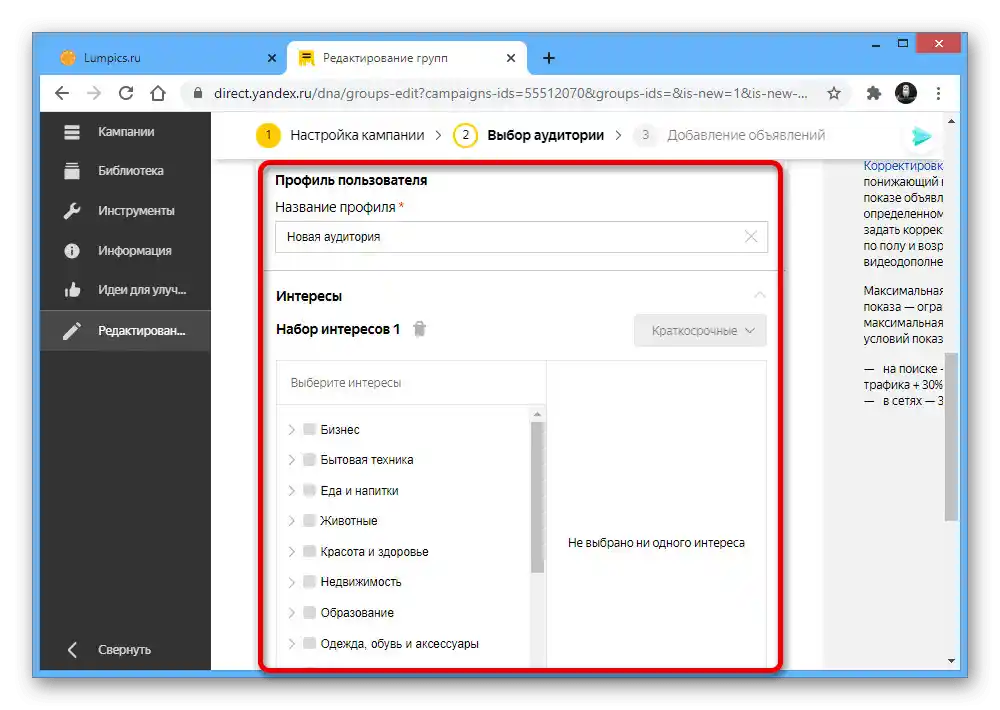Expand the Животные category arrow
Viewport: 1000px width, 710px height.
click(x=291, y=521)
